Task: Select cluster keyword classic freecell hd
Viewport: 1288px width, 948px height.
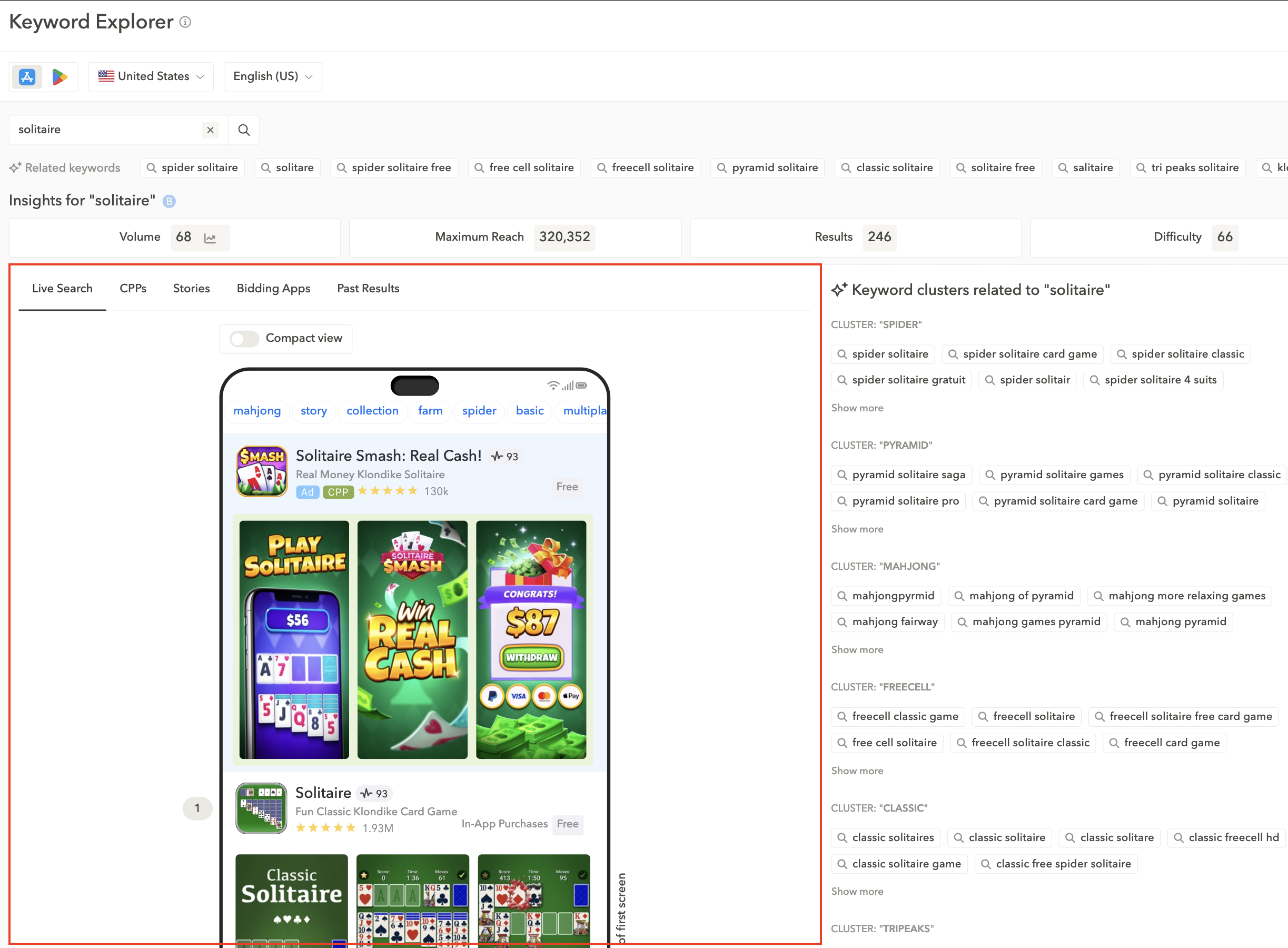Action: pos(1226,838)
